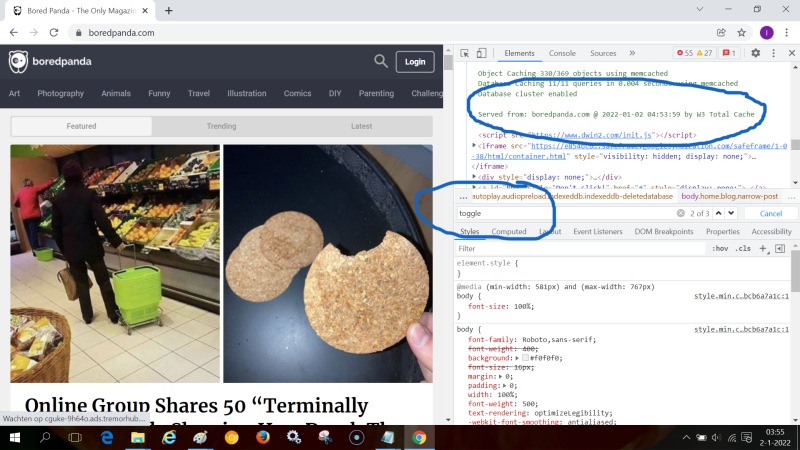Click the body.home.blog.narrow-post breadcrumb
800x450 pixels.
tap(730, 196)
